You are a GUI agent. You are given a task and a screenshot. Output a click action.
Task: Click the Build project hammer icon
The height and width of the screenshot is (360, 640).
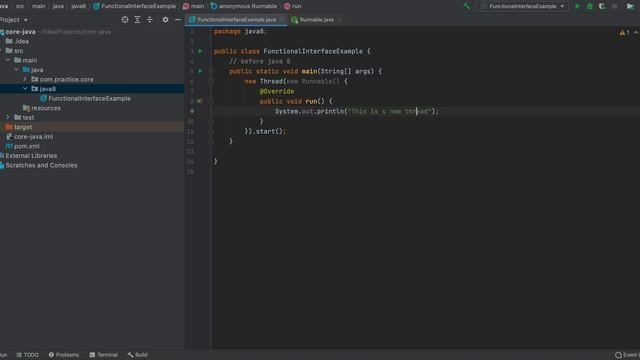[467, 6]
